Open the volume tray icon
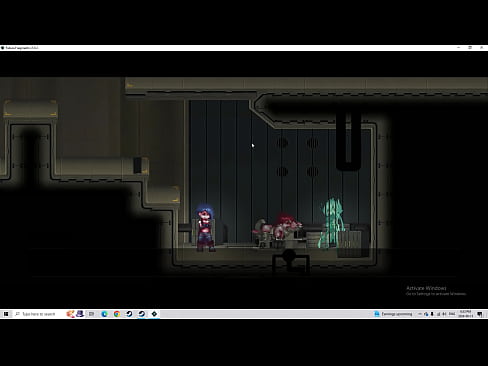The width and height of the screenshot is (488, 366). pos(445,314)
